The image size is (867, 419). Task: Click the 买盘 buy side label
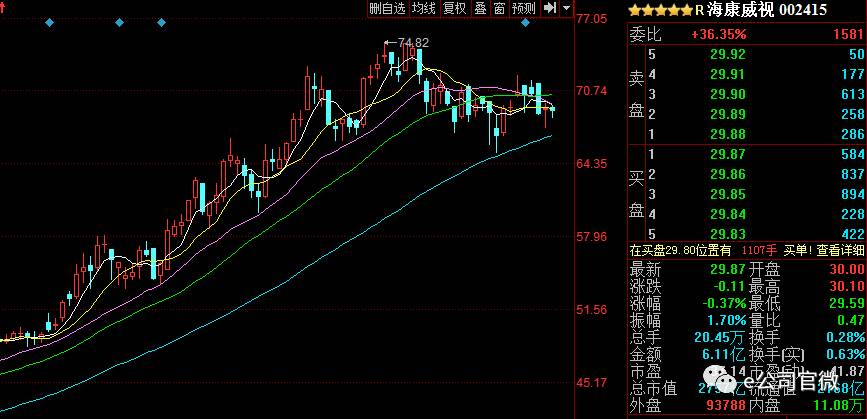(x=637, y=194)
